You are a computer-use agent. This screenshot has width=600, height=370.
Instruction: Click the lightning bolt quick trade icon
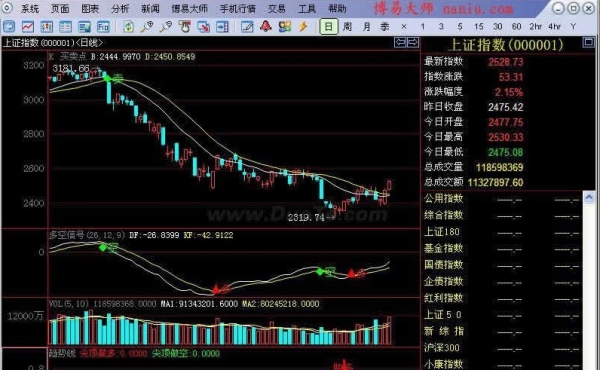(x=303, y=26)
